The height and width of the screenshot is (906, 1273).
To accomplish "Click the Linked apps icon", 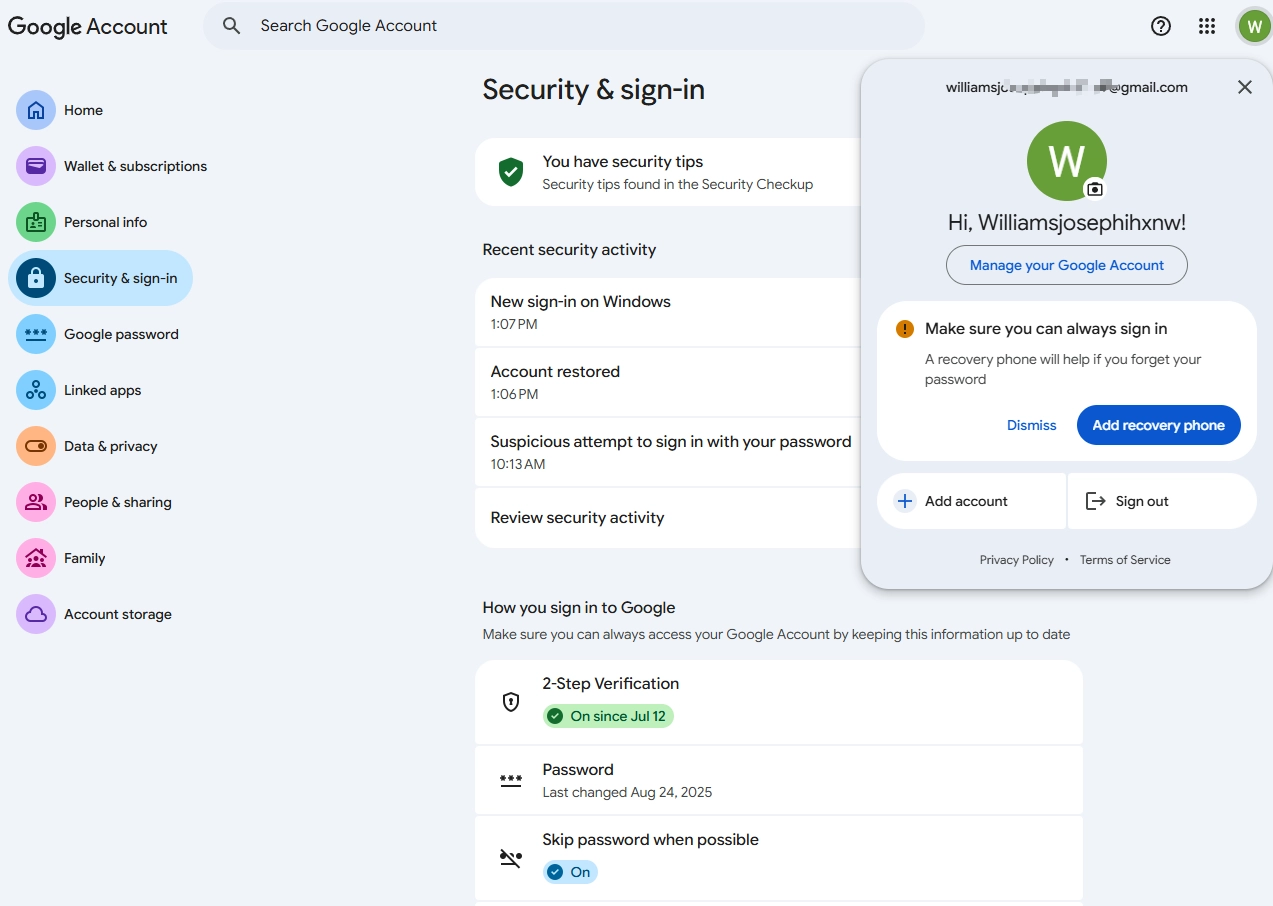I will [36, 390].
